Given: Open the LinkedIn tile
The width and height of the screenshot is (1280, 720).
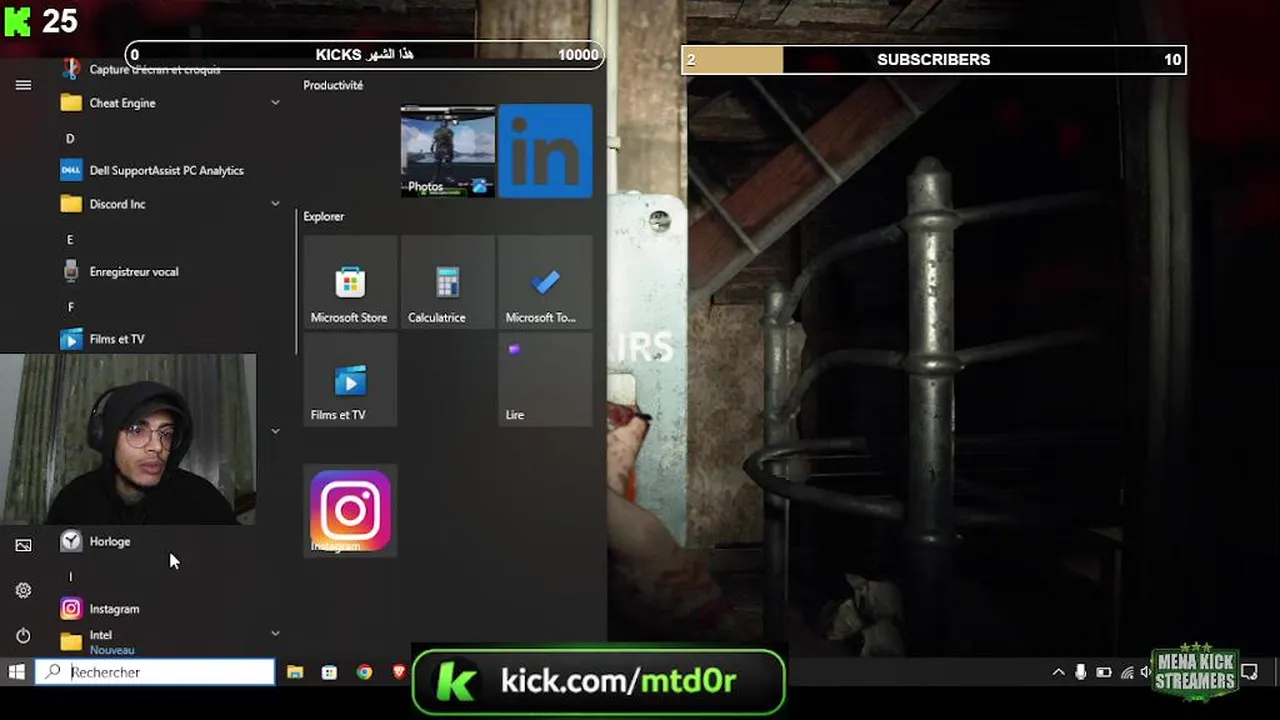Looking at the screenshot, I should [x=545, y=151].
